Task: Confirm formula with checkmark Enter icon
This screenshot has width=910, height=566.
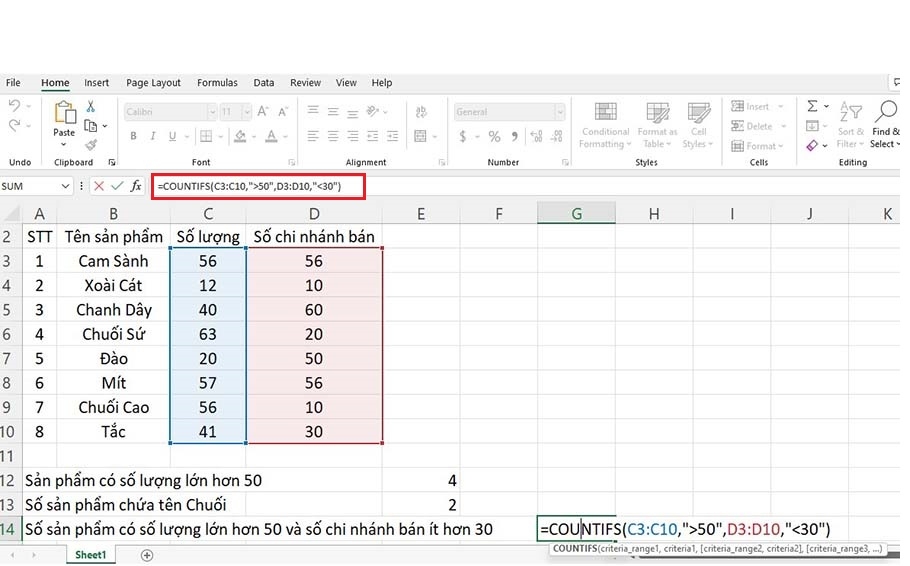Action: point(117,186)
